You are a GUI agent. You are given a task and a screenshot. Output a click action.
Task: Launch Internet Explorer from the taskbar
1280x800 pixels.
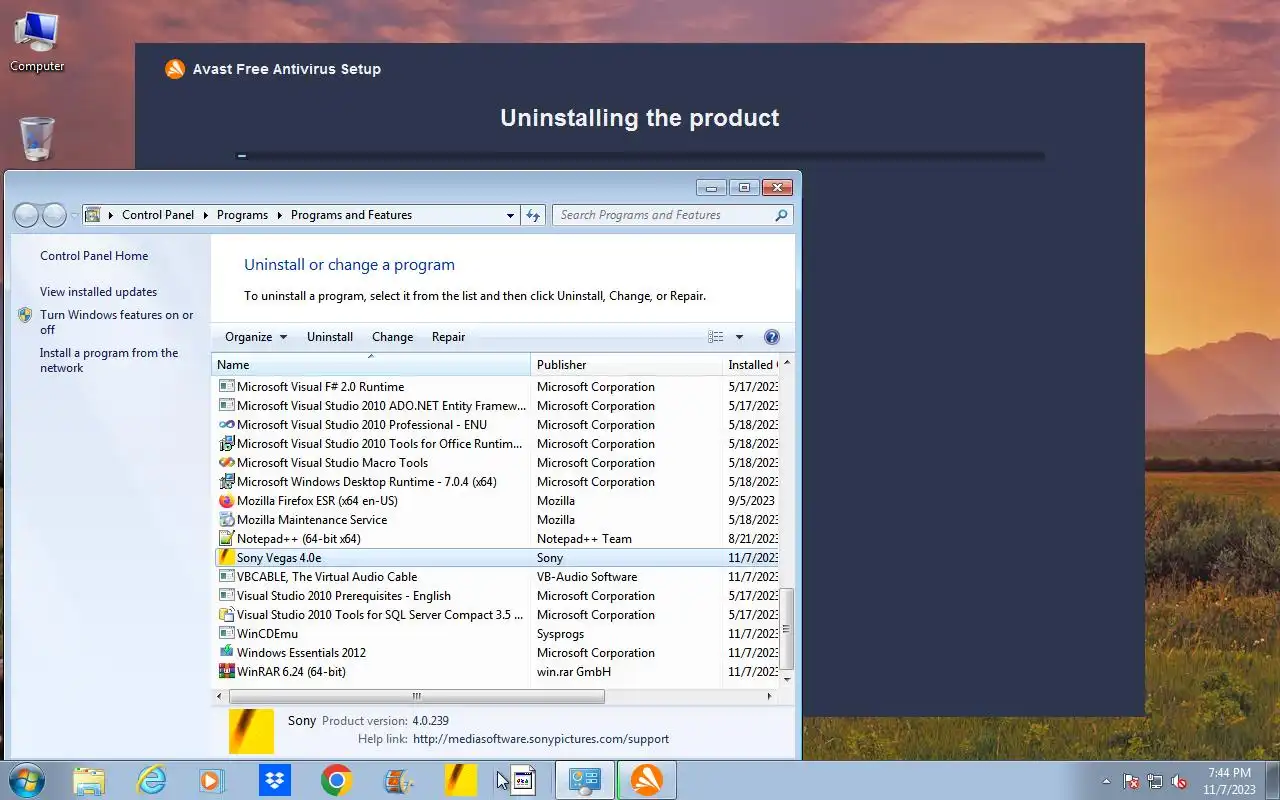point(151,780)
